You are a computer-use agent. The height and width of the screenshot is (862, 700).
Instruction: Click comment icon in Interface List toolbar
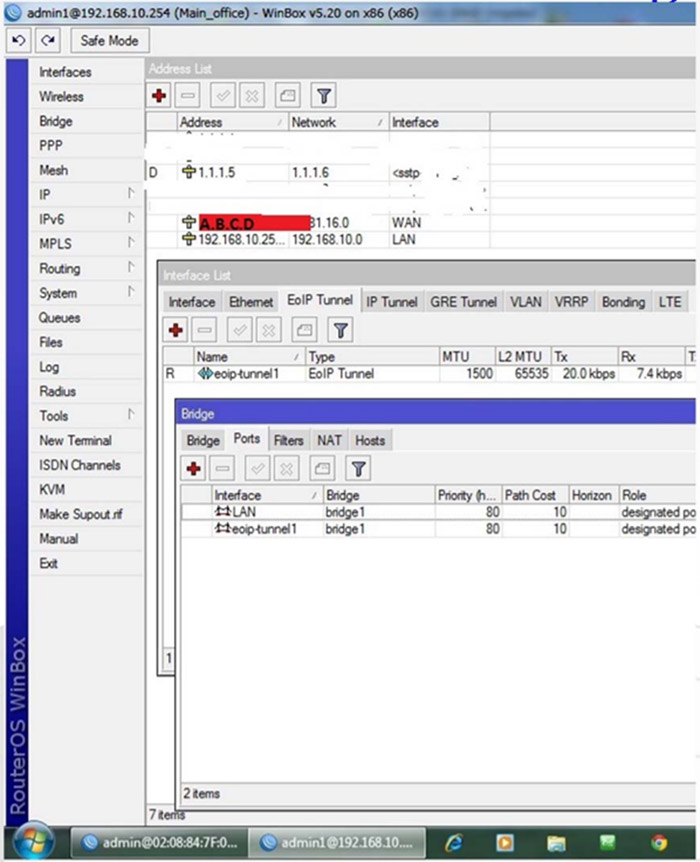point(304,330)
